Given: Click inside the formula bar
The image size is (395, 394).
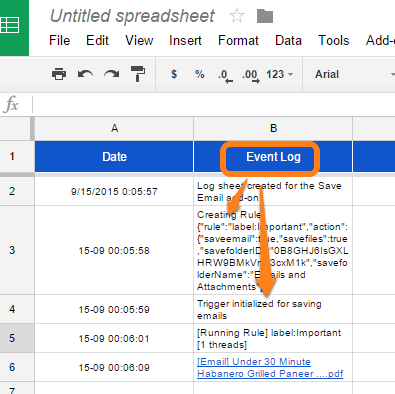Looking at the screenshot, I should pyautogui.click(x=213, y=104).
